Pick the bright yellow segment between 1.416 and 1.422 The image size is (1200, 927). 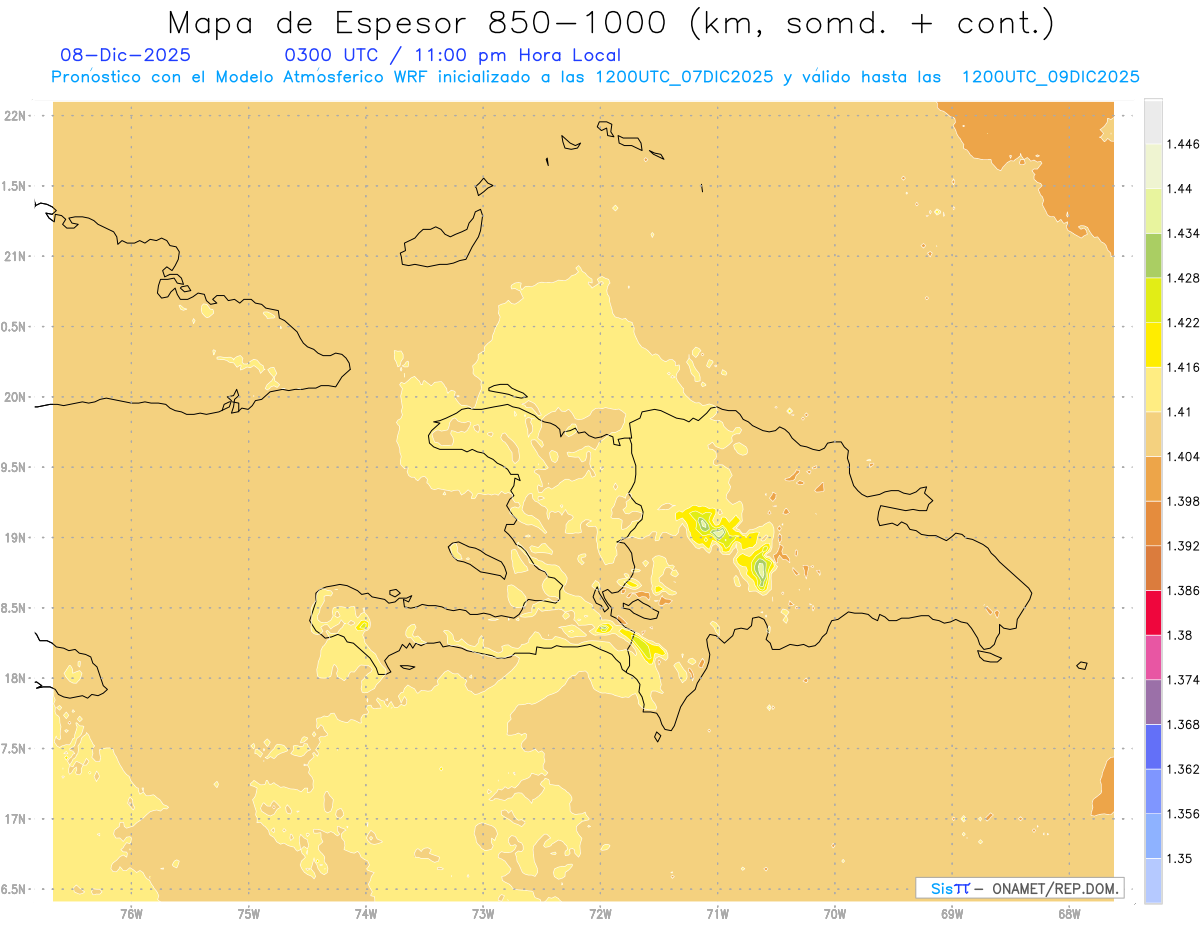(1153, 344)
